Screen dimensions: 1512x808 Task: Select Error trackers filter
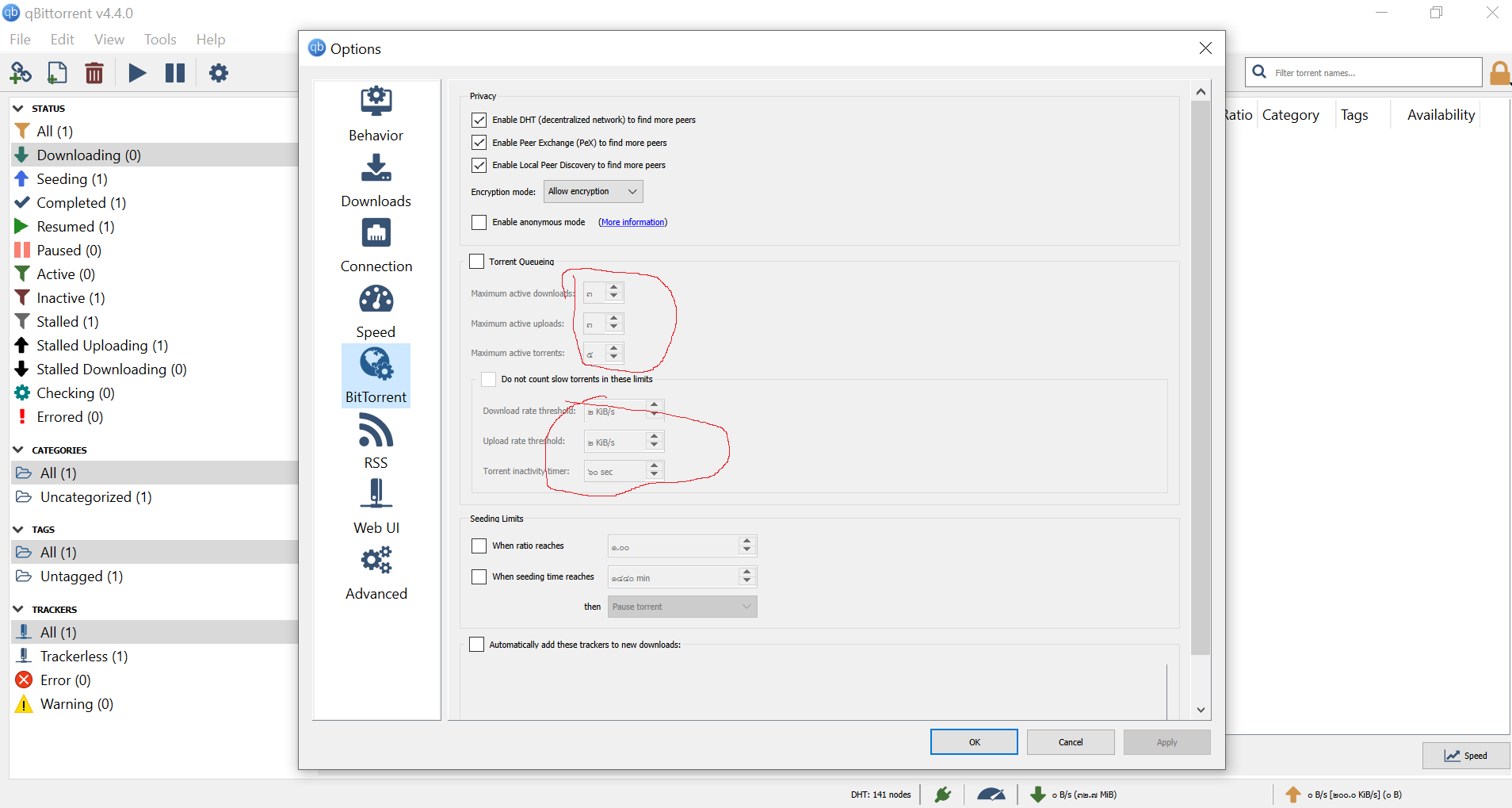[155, 680]
